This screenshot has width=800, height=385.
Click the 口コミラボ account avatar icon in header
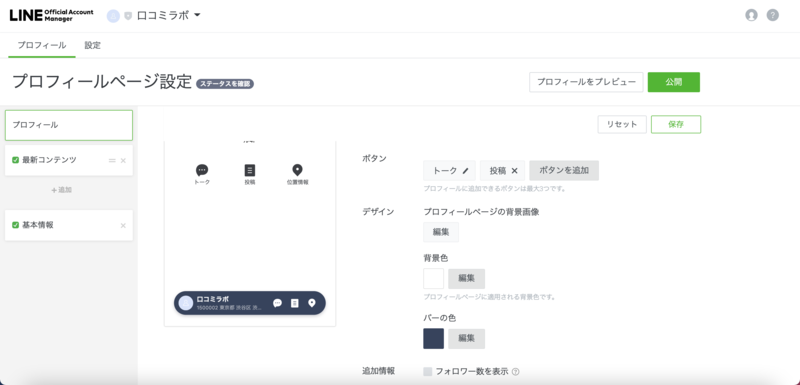(x=113, y=16)
